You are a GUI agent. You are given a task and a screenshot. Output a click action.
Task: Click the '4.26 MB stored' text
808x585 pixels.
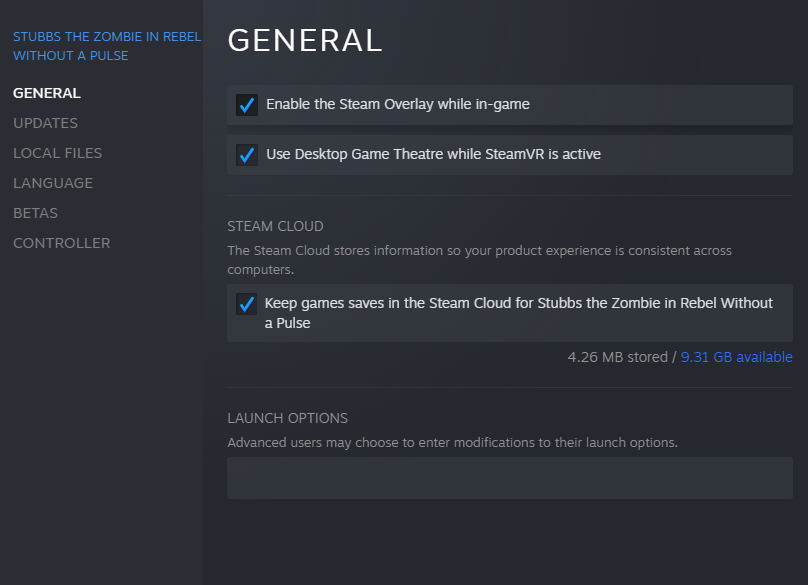click(x=616, y=357)
